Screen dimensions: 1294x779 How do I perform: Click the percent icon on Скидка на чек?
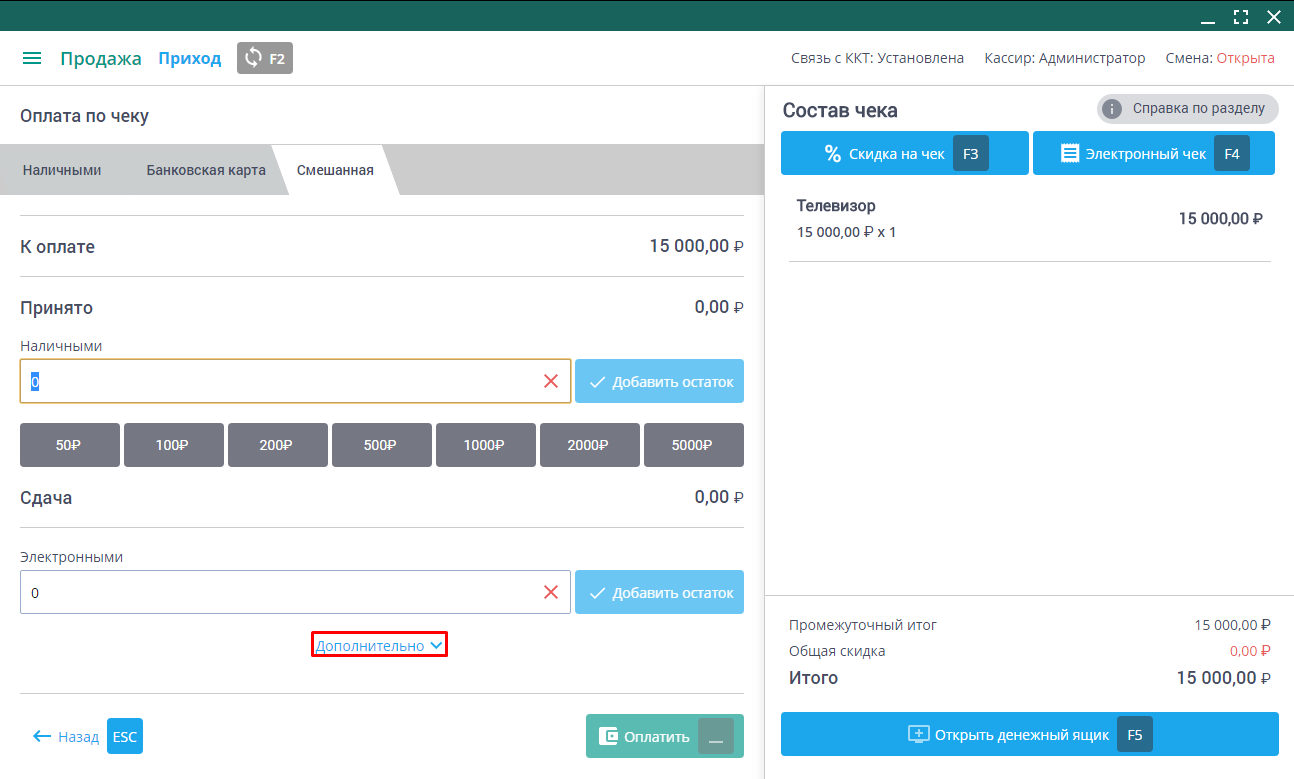832,153
